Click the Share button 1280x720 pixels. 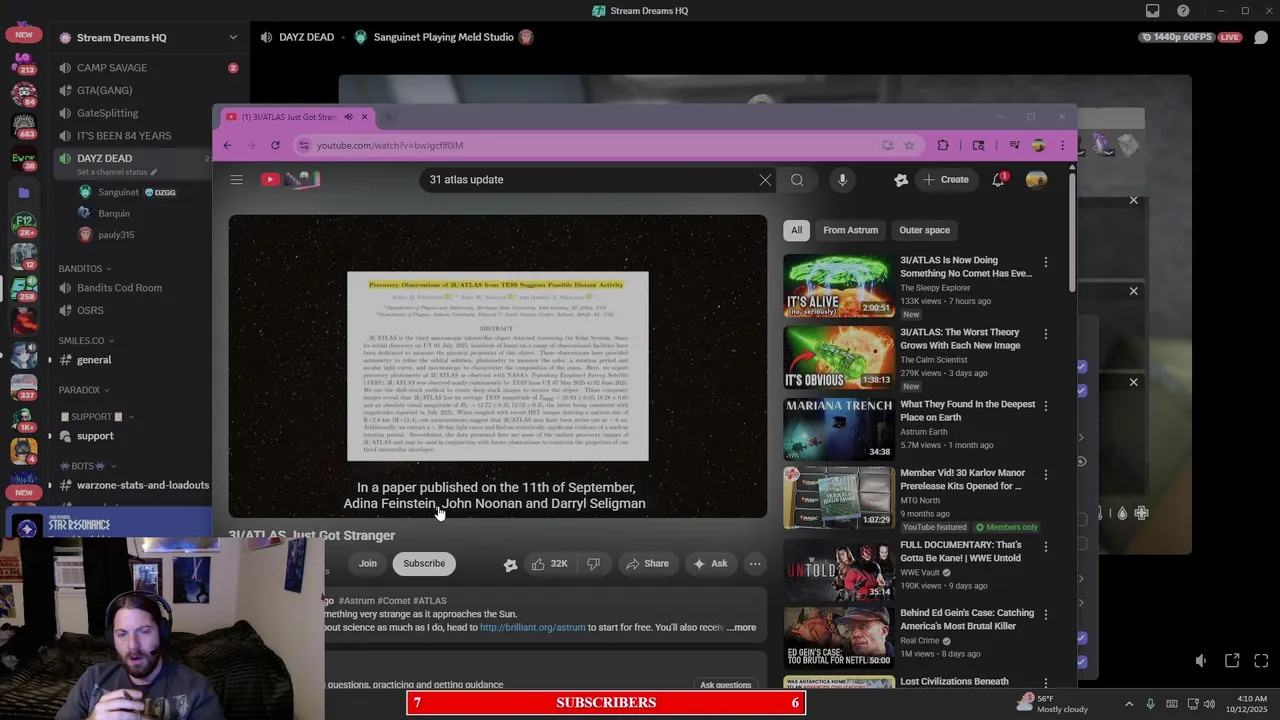click(647, 564)
